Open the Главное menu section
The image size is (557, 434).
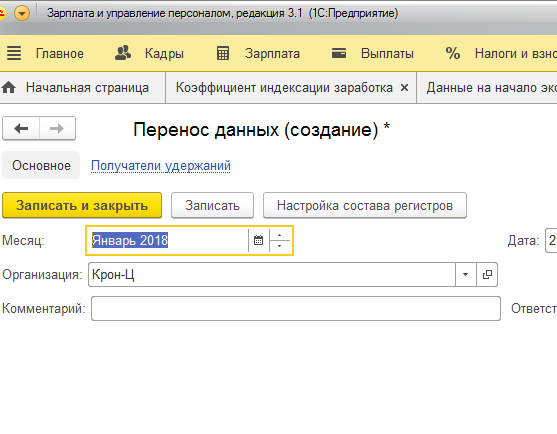(60, 54)
